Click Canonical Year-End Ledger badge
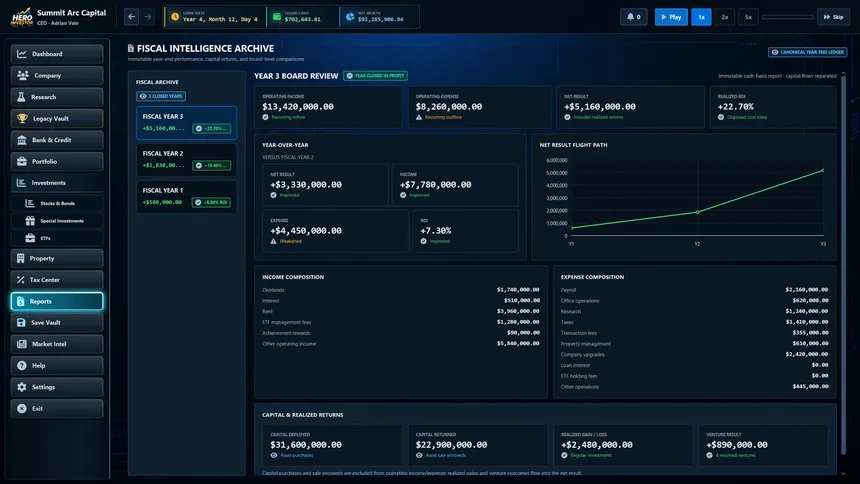Image resolution: width=860 pixels, height=484 pixels. (807, 52)
